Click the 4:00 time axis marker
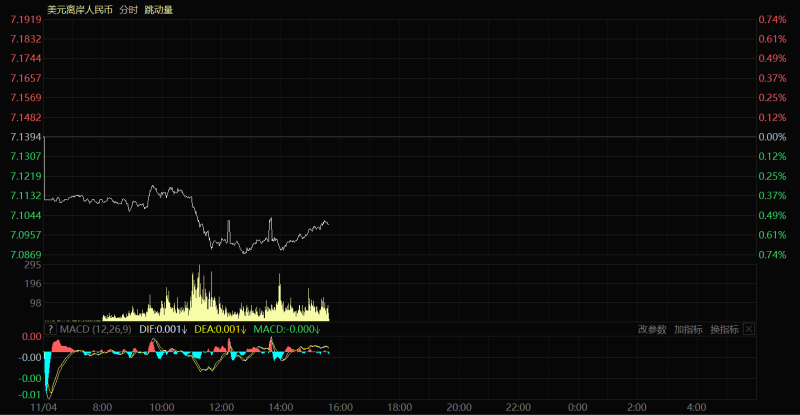The width and height of the screenshot is (800, 415). [x=696, y=407]
